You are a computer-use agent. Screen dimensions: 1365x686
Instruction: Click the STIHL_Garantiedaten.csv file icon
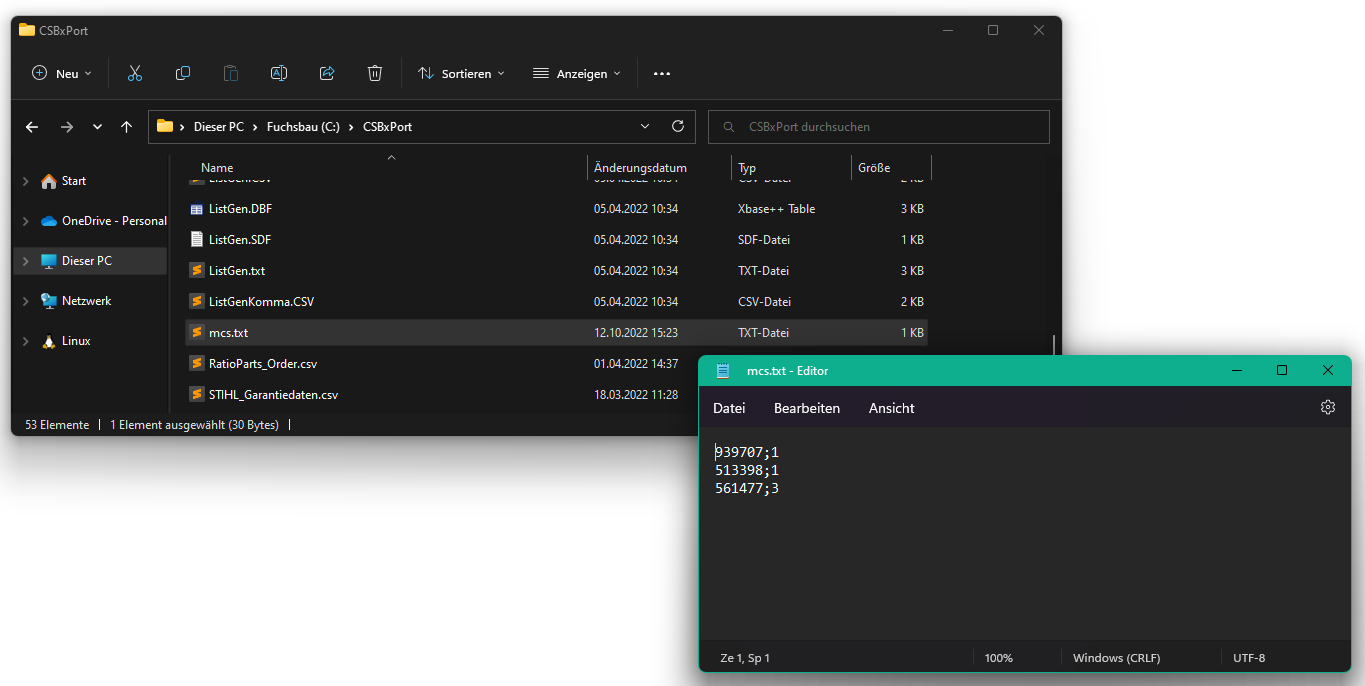(196, 394)
